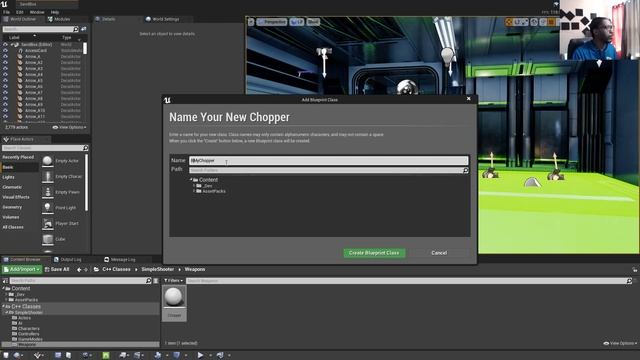The width and height of the screenshot is (640, 360).
Task: Toggle visibility of Arrow_A2 actor
Action: coord(5,62)
